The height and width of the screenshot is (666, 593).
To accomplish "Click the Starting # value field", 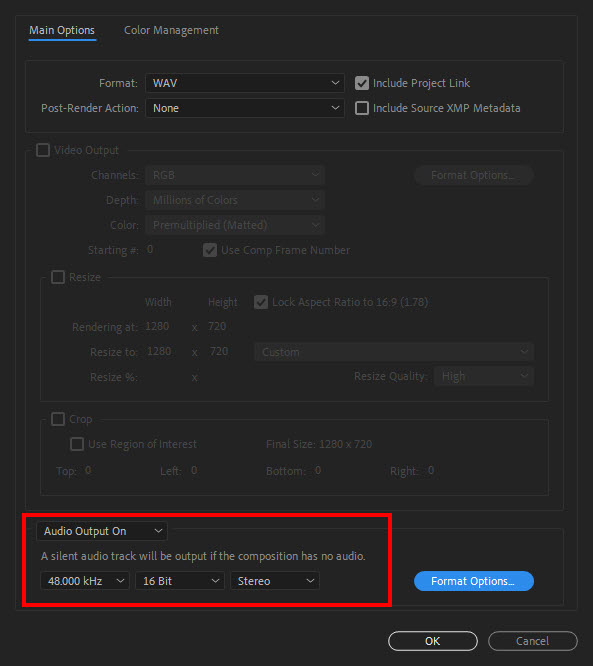I will [150, 249].
